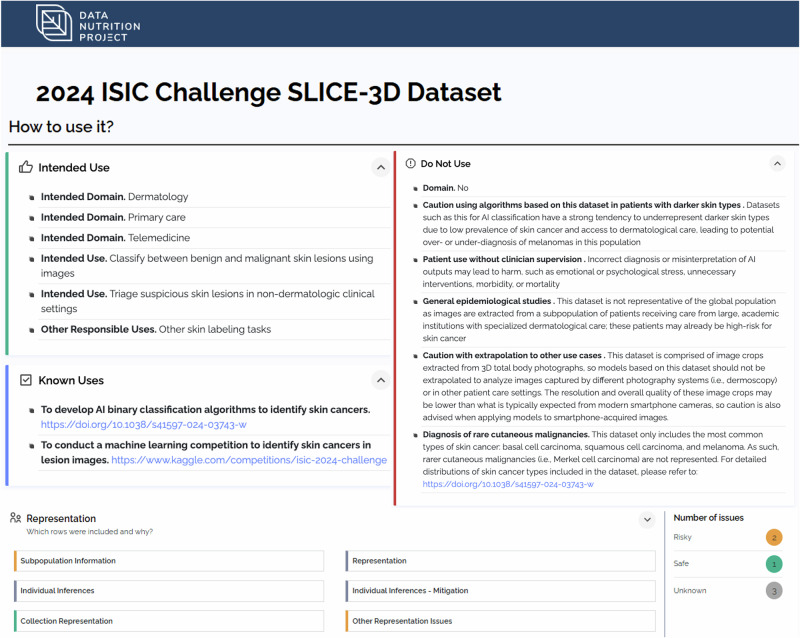Viewport: 800px width, 638px height.
Task: Click the orange Risky issues badge
Action: (x=773, y=537)
